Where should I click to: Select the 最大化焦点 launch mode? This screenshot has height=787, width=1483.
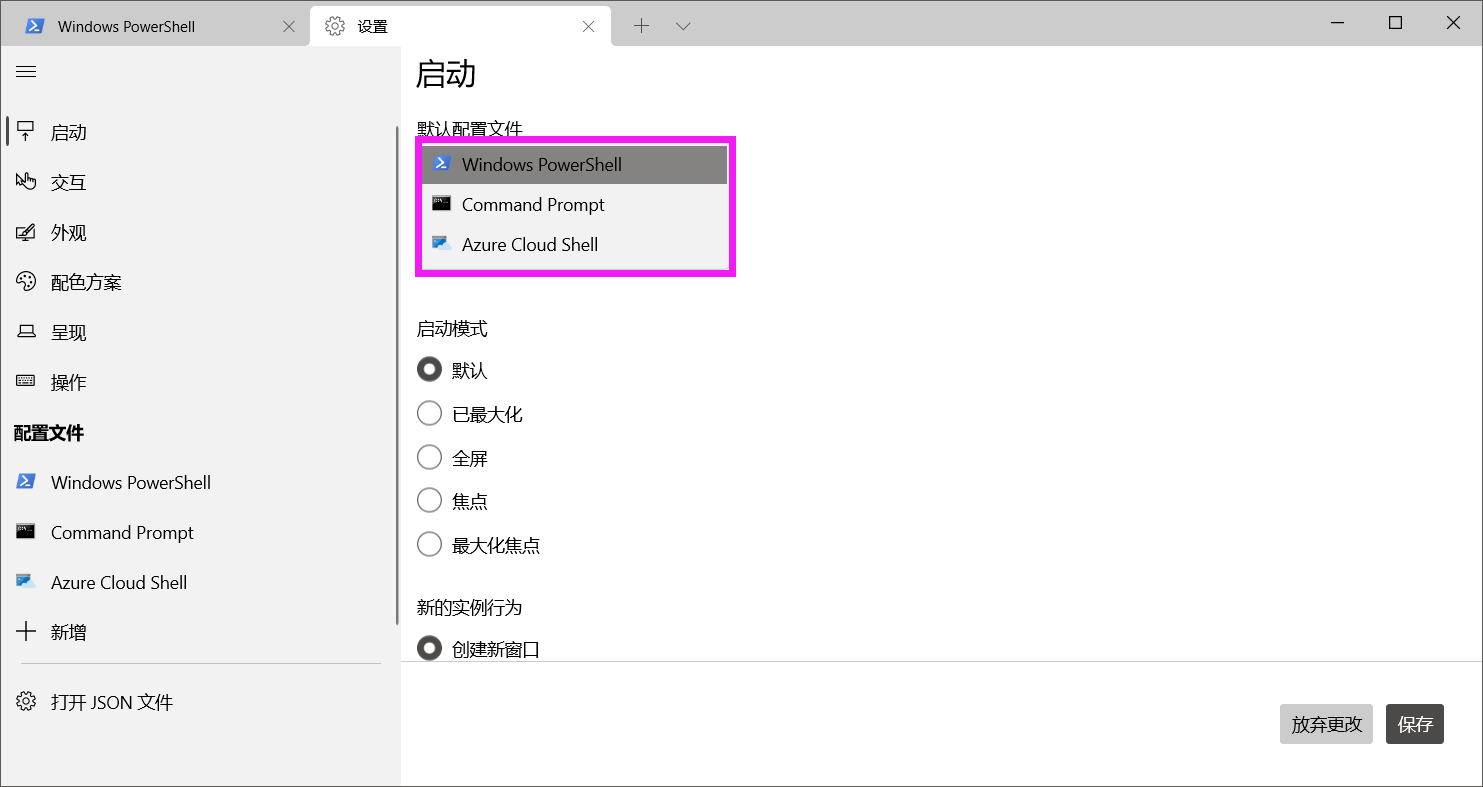point(429,544)
